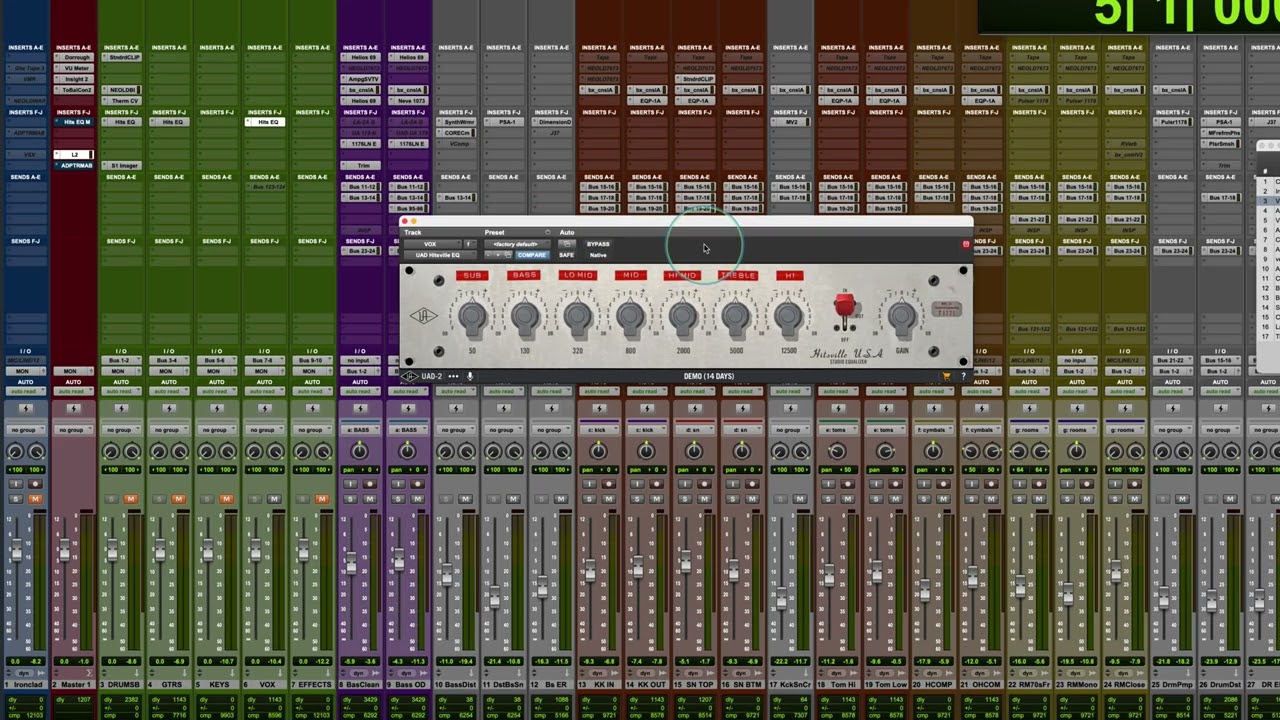Image resolution: width=1280 pixels, height=720 pixels.
Task: Adjust the MID band knob at 800
Action: (x=630, y=317)
